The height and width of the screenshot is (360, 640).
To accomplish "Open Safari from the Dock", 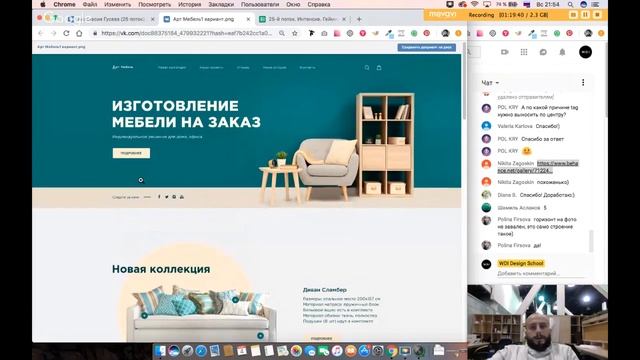I will (x=201, y=350).
